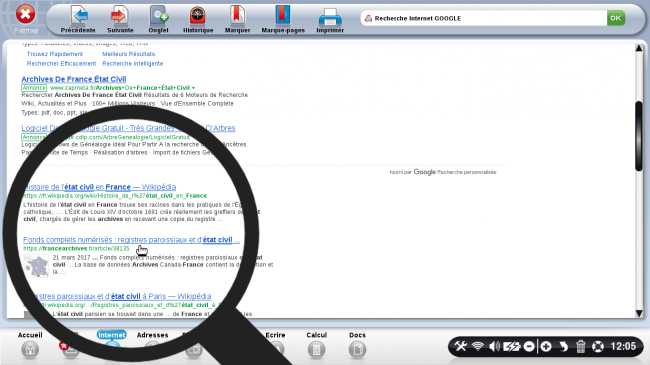Open Fonds complets numérisés registres paroissiaux link
This screenshot has height=365, width=650.
[x=131, y=239]
